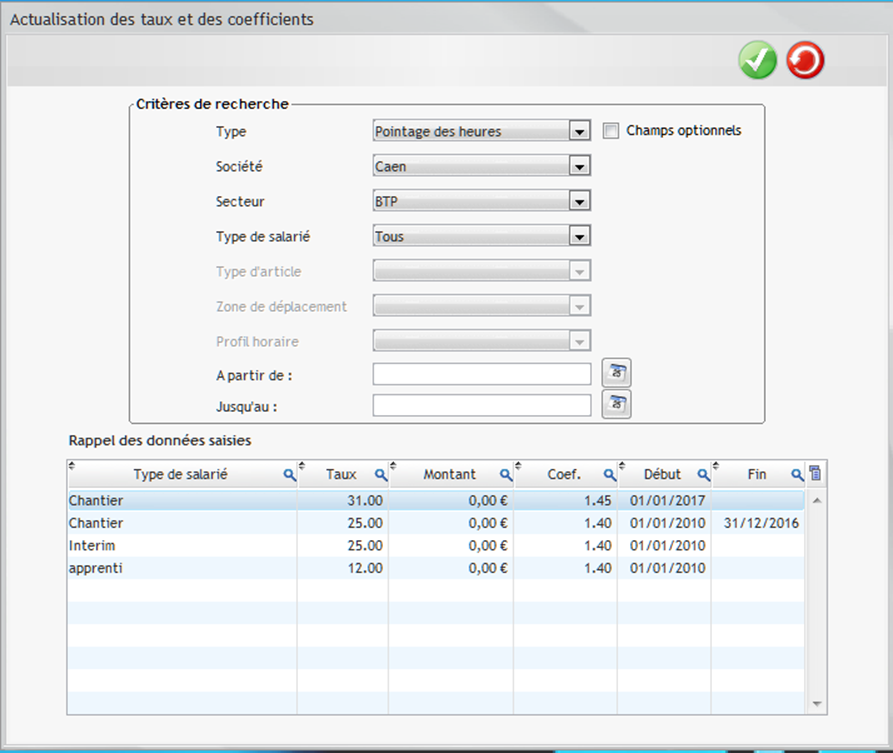
Task: Click search magnifier in Taux column
Action: pos(381,474)
